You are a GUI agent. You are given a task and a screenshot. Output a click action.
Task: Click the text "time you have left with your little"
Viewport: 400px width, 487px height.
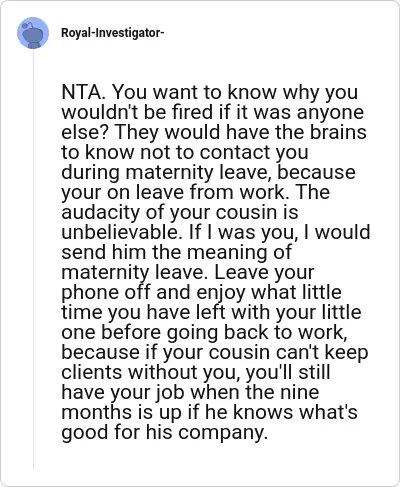tap(211, 312)
